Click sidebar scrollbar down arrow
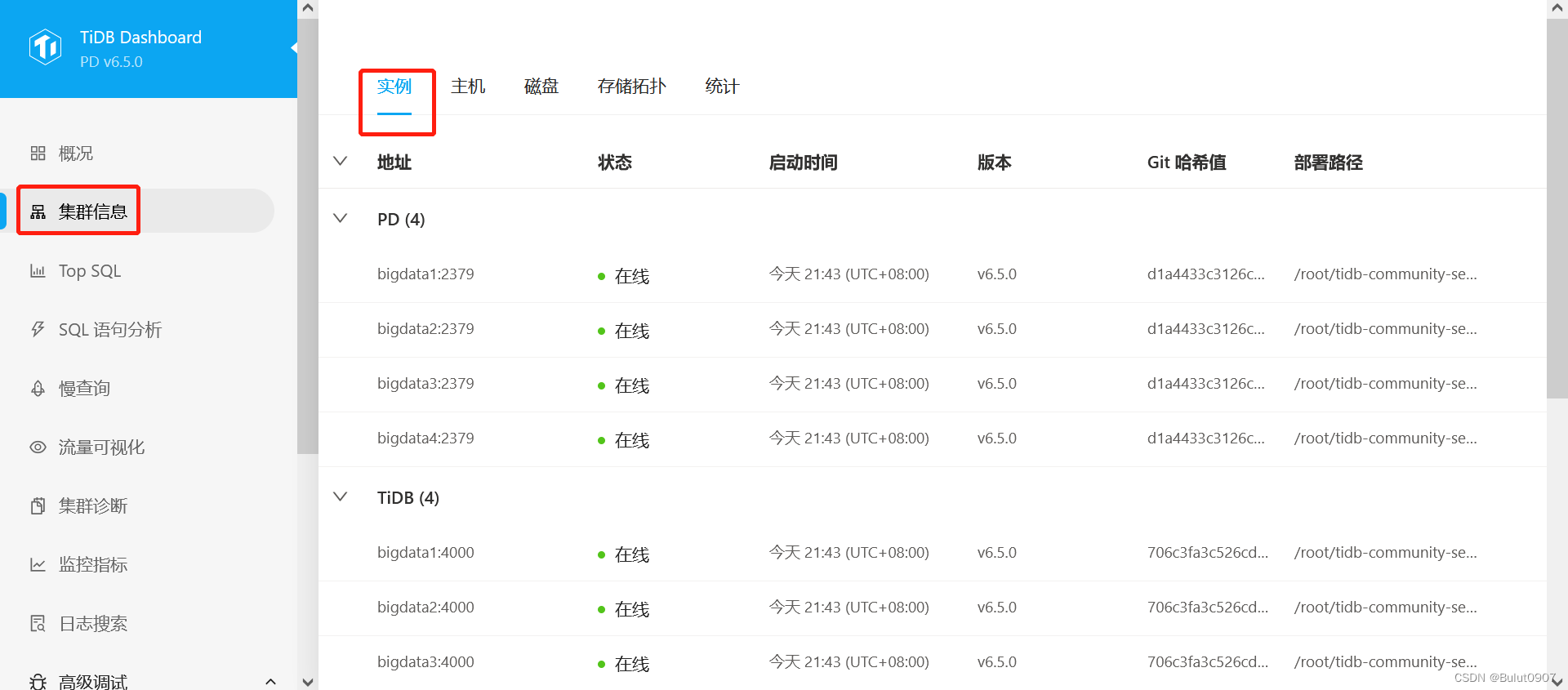 tap(308, 682)
